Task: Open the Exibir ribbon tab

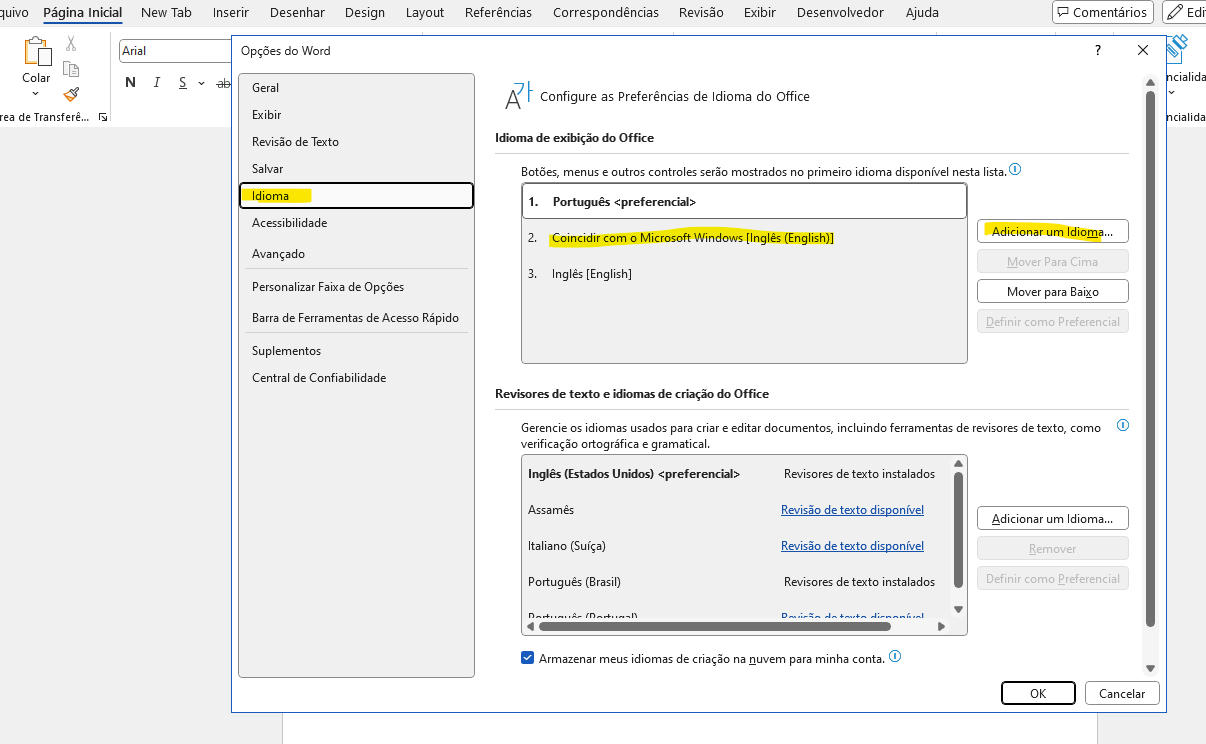Action: pyautogui.click(x=760, y=13)
